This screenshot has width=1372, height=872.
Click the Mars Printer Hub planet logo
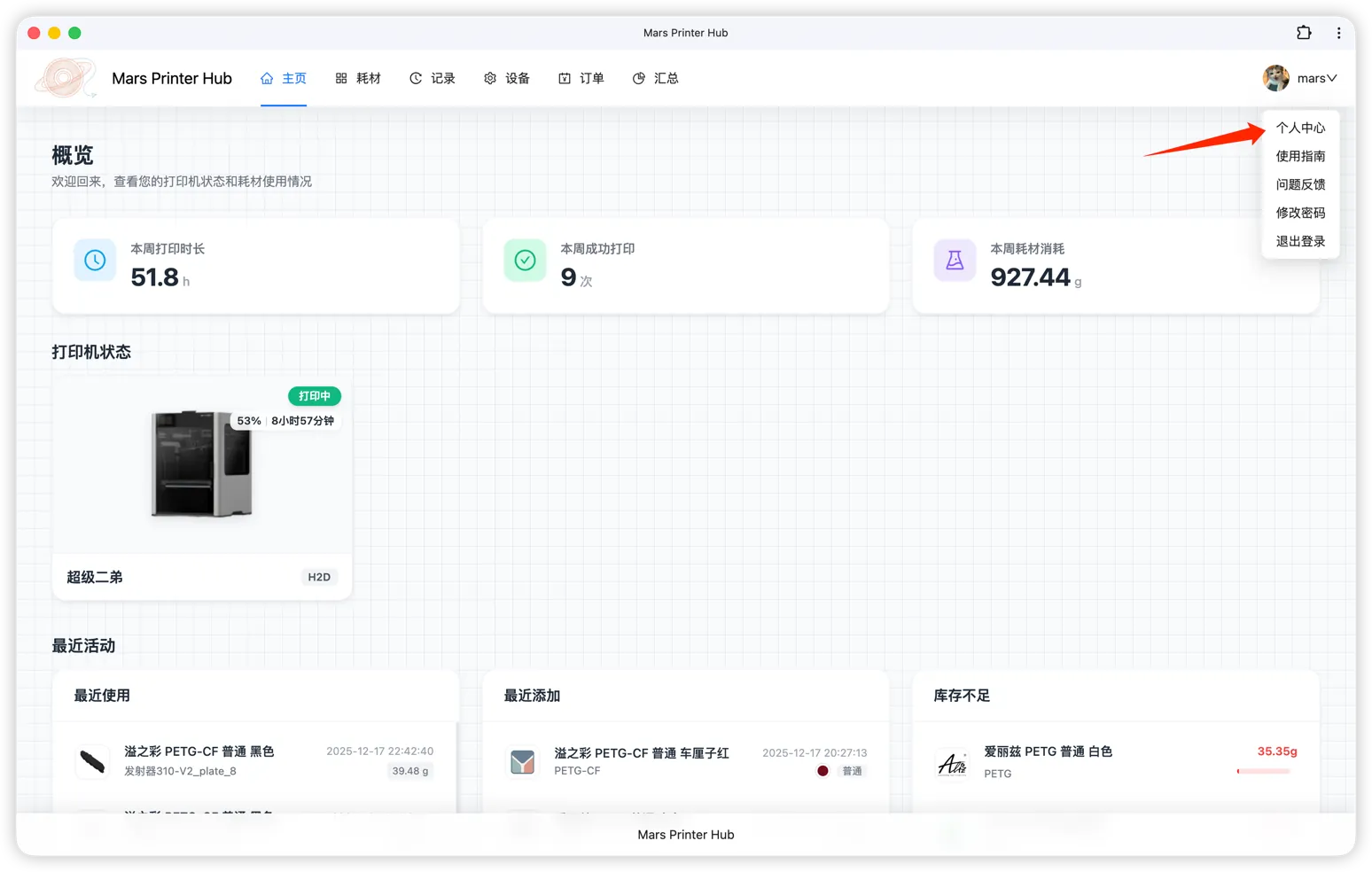65,78
